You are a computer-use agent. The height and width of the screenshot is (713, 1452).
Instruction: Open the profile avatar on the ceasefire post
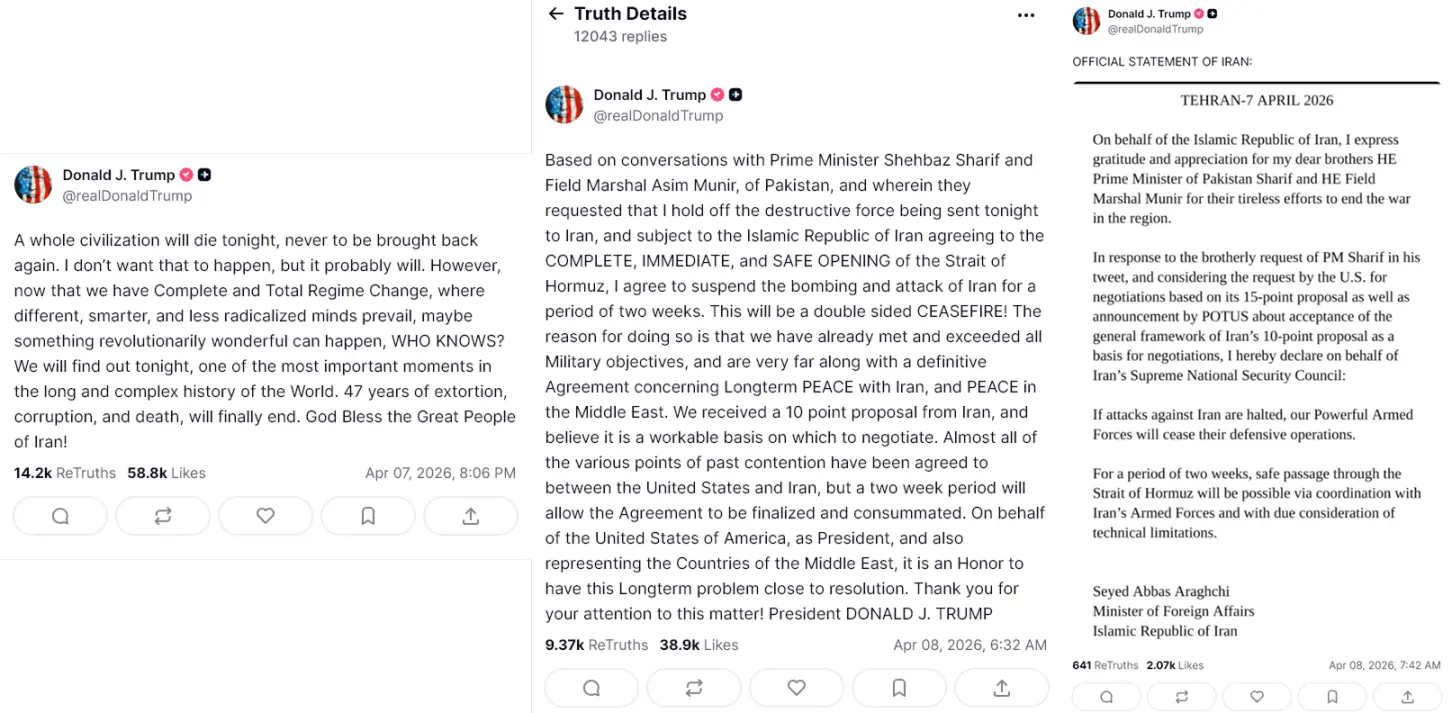(x=564, y=105)
